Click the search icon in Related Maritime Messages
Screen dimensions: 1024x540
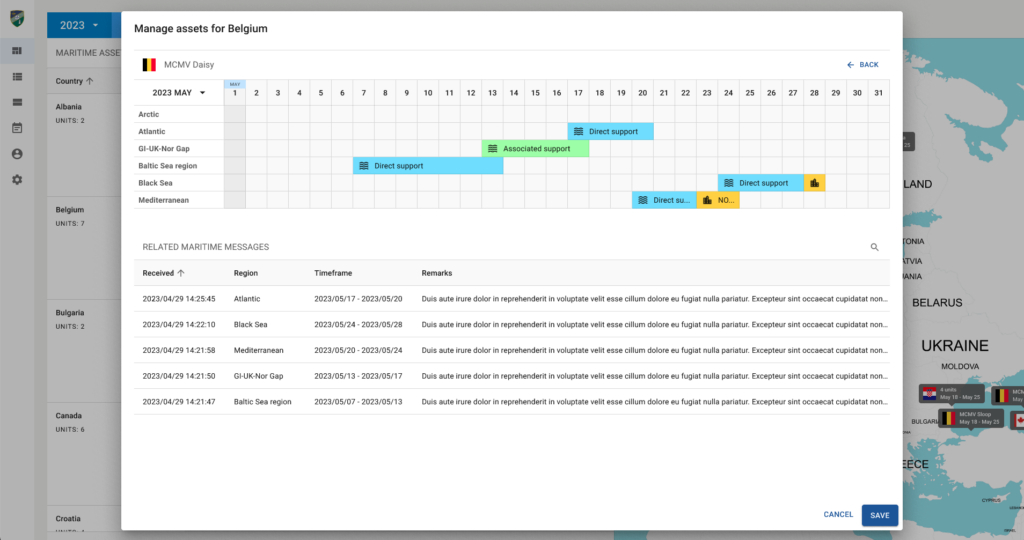pos(874,247)
